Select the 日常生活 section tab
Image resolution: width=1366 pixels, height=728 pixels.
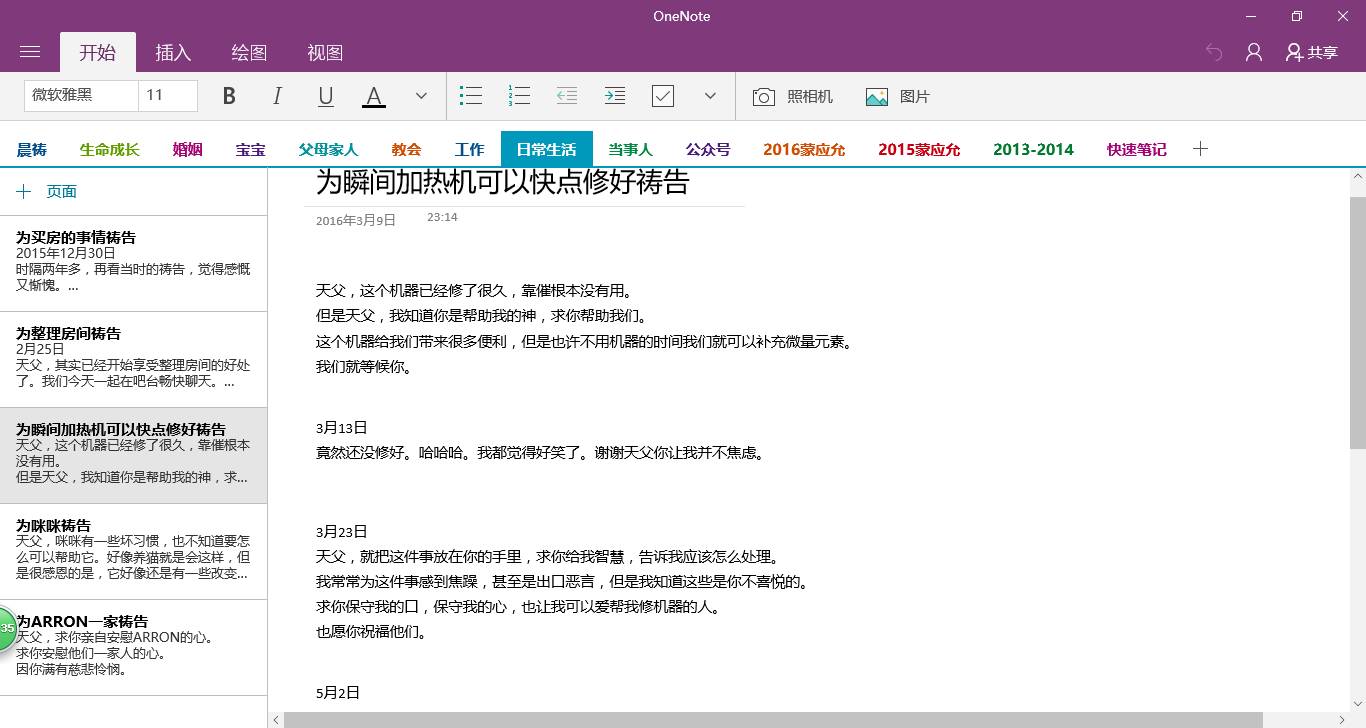546,149
